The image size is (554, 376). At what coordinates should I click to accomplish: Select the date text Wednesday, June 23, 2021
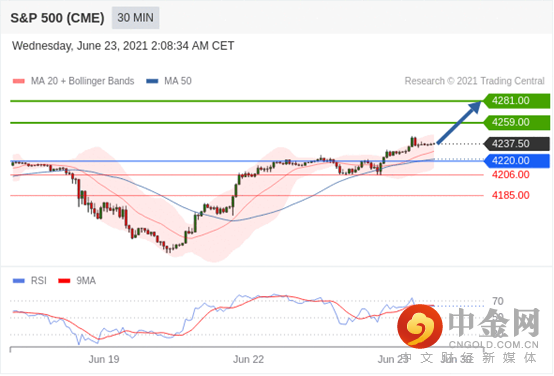pyautogui.click(x=80, y=46)
